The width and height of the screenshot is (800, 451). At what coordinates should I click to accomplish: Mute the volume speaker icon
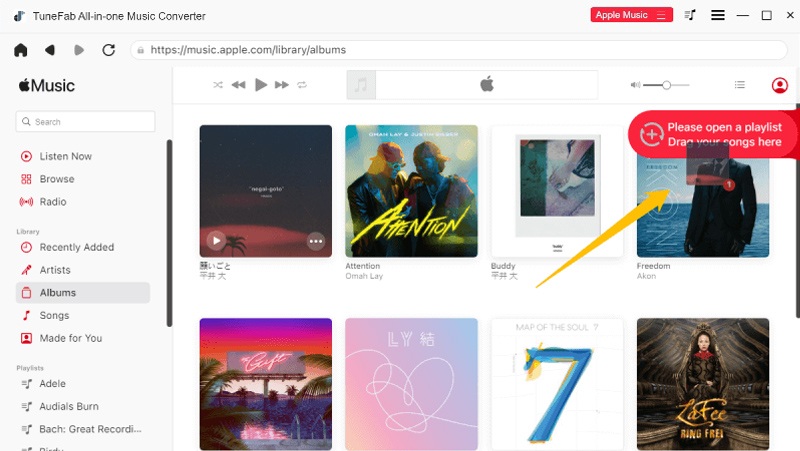pos(635,85)
